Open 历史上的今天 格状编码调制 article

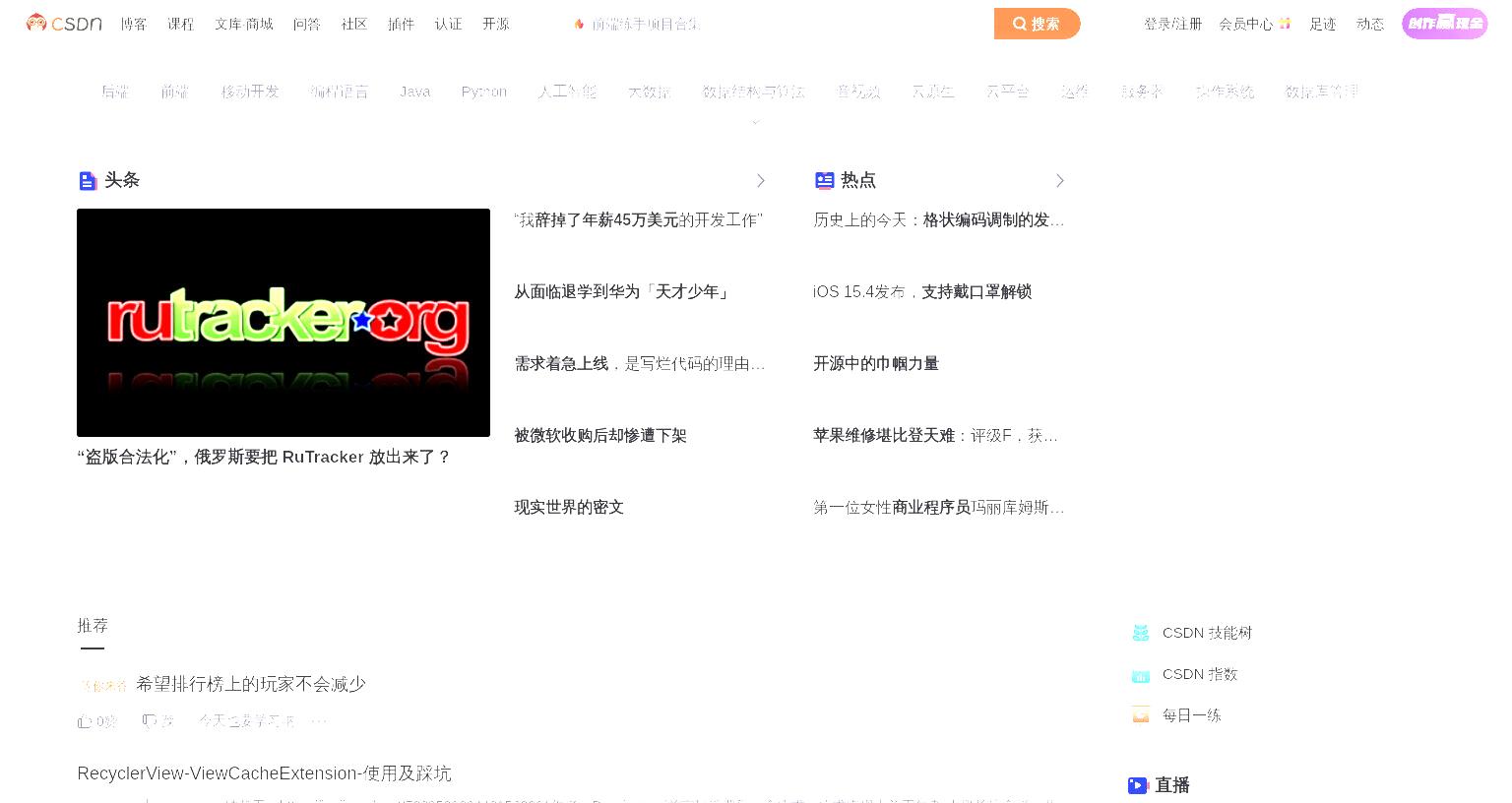tap(939, 220)
